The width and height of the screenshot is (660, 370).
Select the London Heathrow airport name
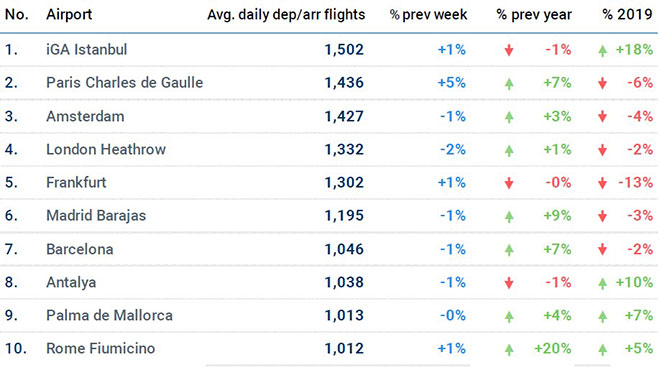point(106,149)
